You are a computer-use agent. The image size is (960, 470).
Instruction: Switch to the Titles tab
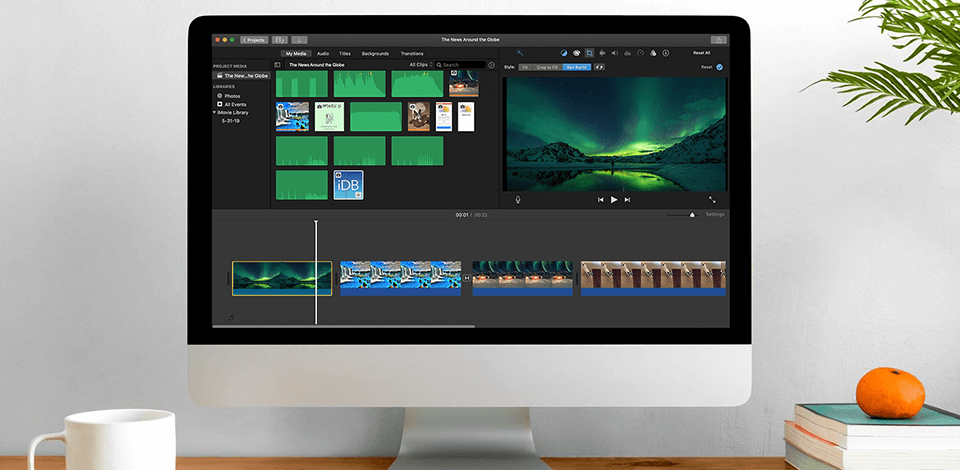point(345,53)
